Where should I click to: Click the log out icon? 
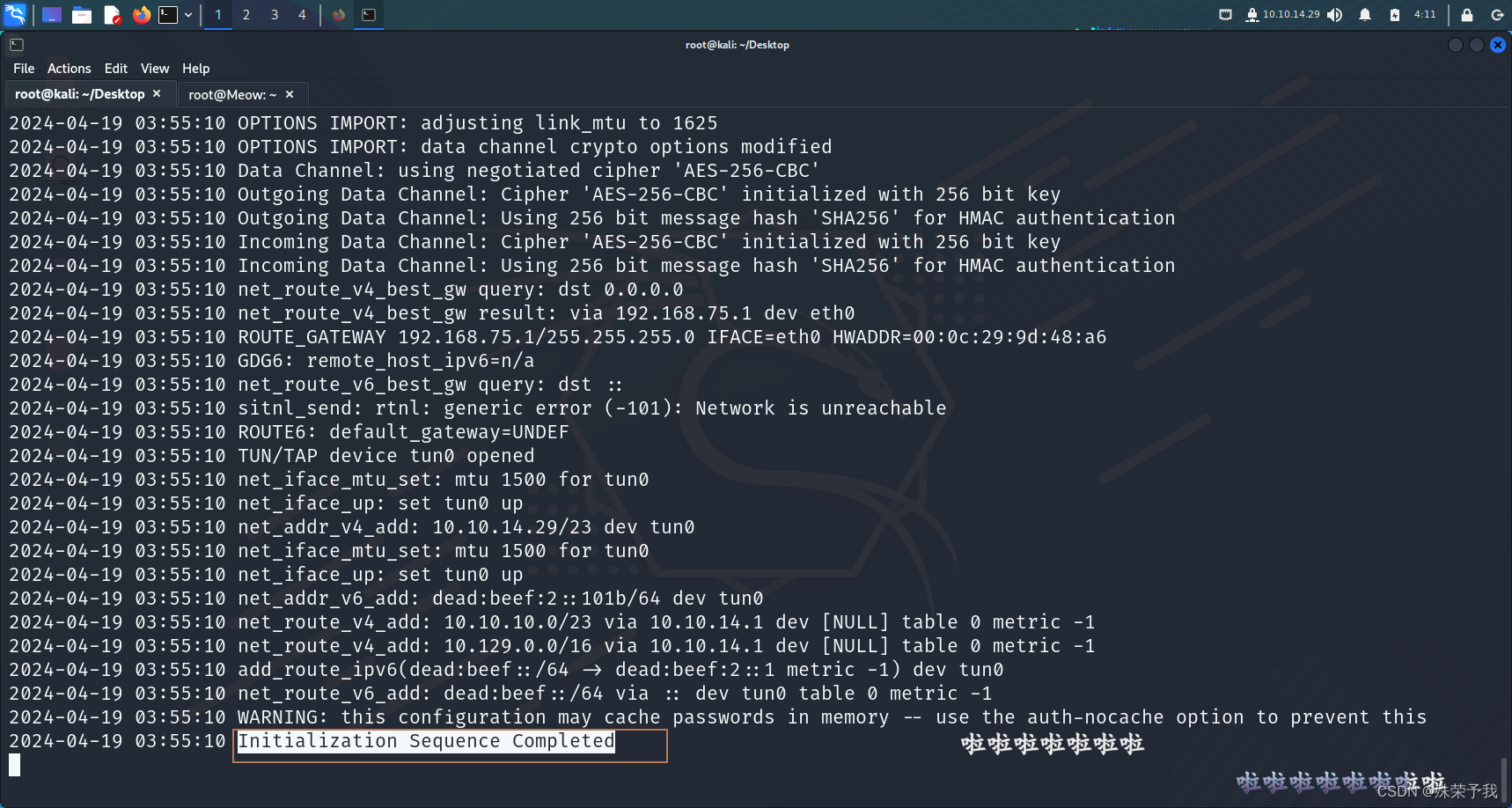click(x=1497, y=15)
